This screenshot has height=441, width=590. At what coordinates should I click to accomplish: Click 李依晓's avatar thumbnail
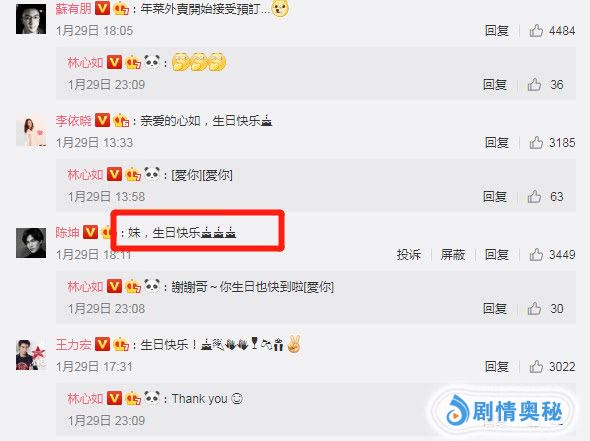pyautogui.click(x=31, y=131)
